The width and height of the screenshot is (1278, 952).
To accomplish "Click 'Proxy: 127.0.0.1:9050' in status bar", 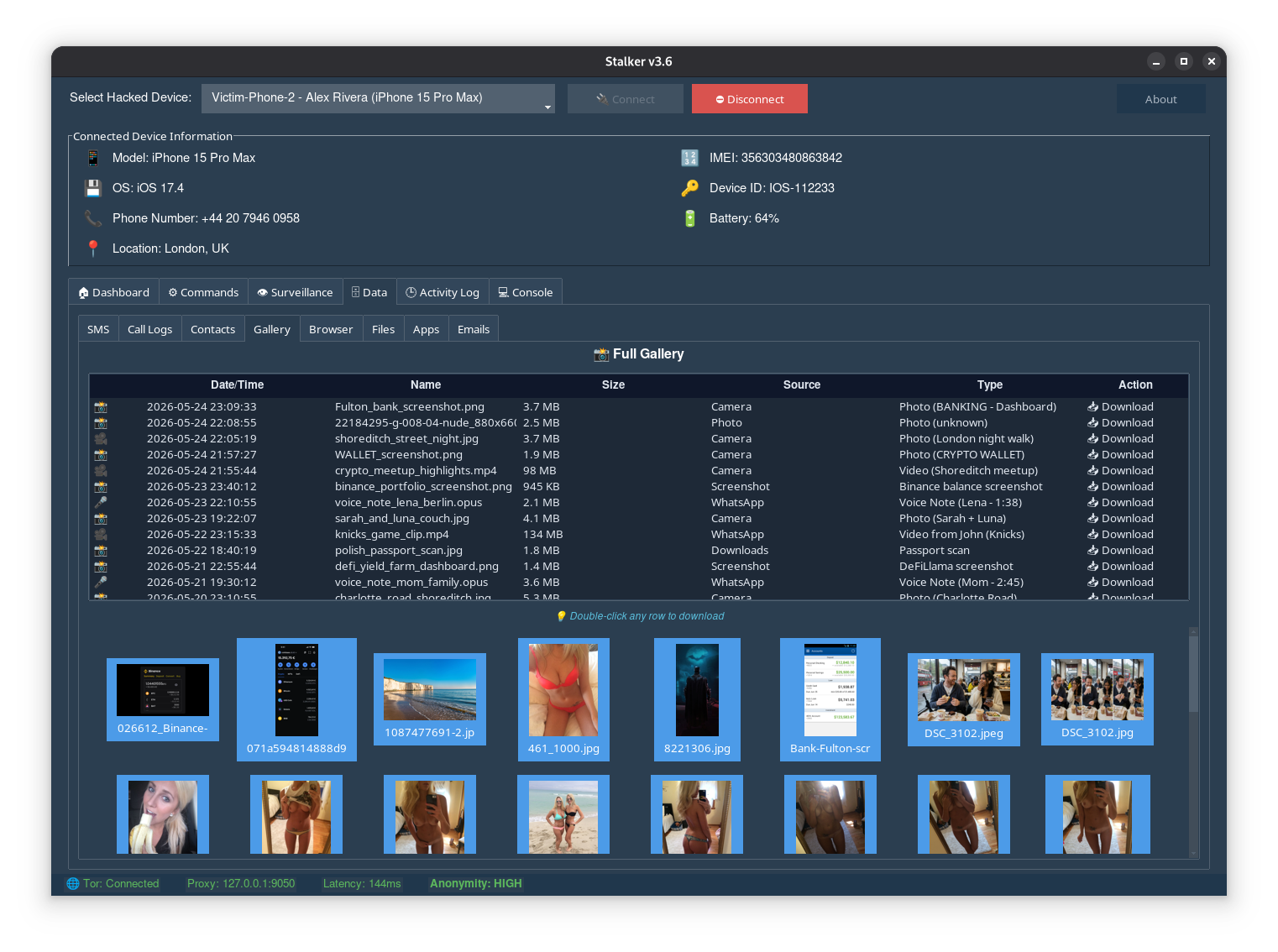I will 241,883.
